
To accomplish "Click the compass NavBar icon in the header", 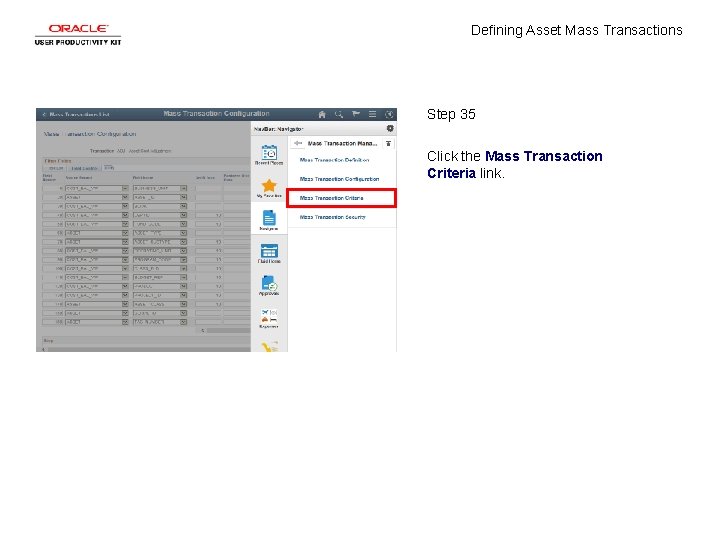I will (x=389, y=114).
